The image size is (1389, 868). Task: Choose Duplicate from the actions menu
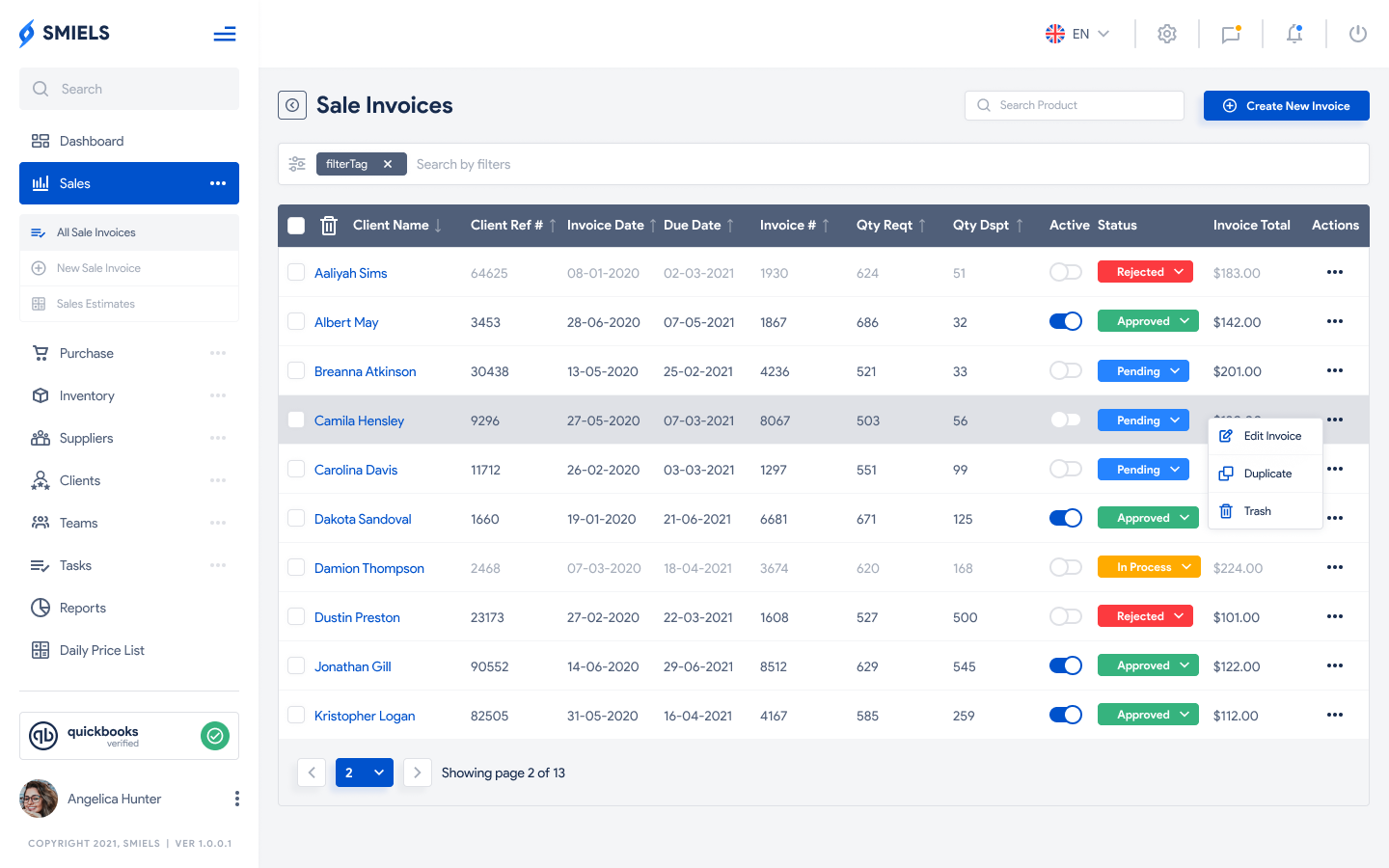coord(1266,474)
